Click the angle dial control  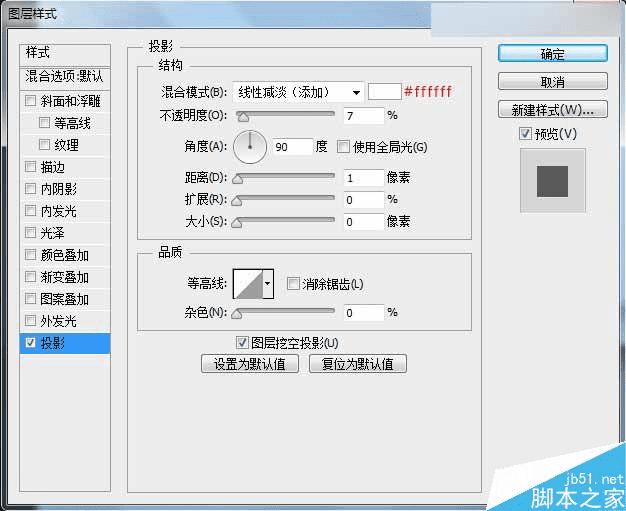[x=250, y=147]
